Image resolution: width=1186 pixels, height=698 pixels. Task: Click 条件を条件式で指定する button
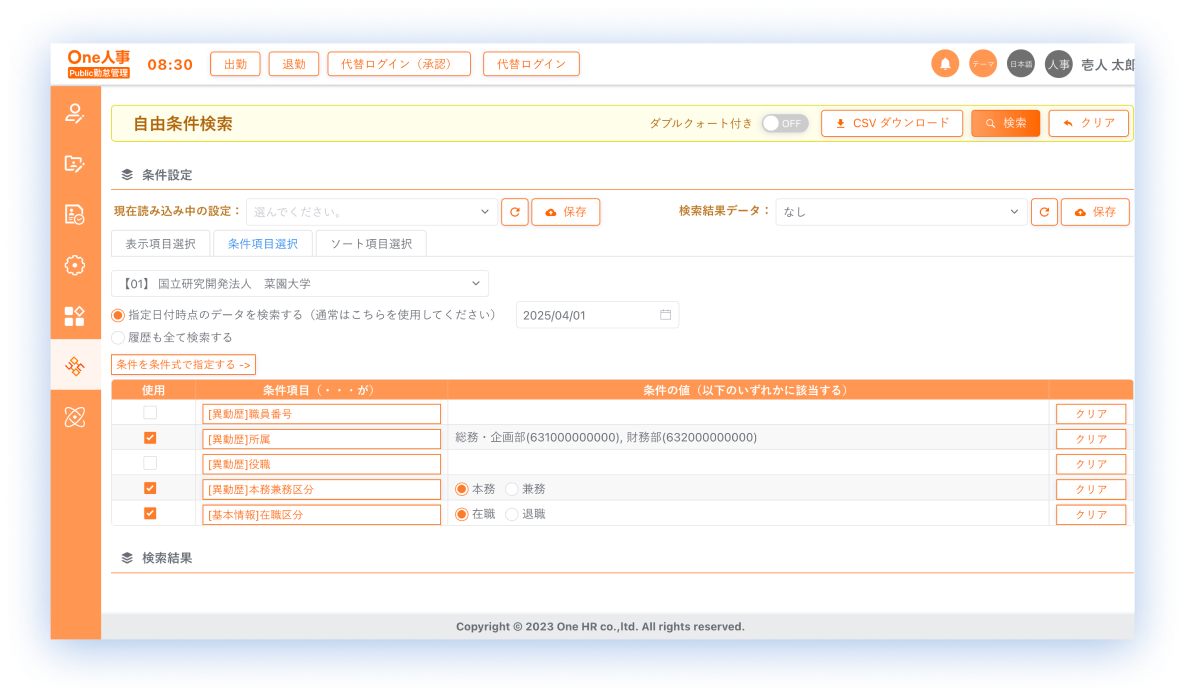pyautogui.click(x=183, y=365)
